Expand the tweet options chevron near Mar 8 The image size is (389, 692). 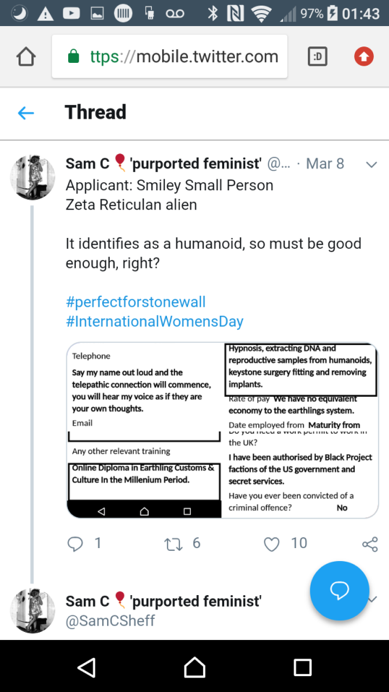(x=372, y=165)
